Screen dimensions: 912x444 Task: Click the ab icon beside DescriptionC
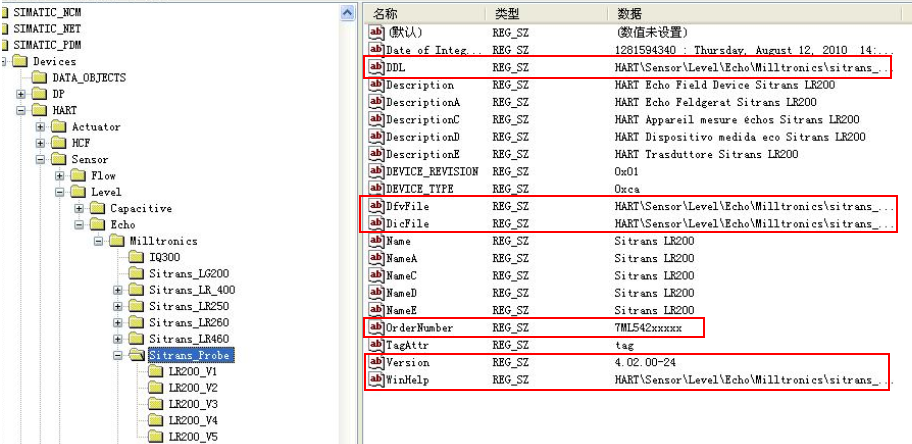[377, 119]
